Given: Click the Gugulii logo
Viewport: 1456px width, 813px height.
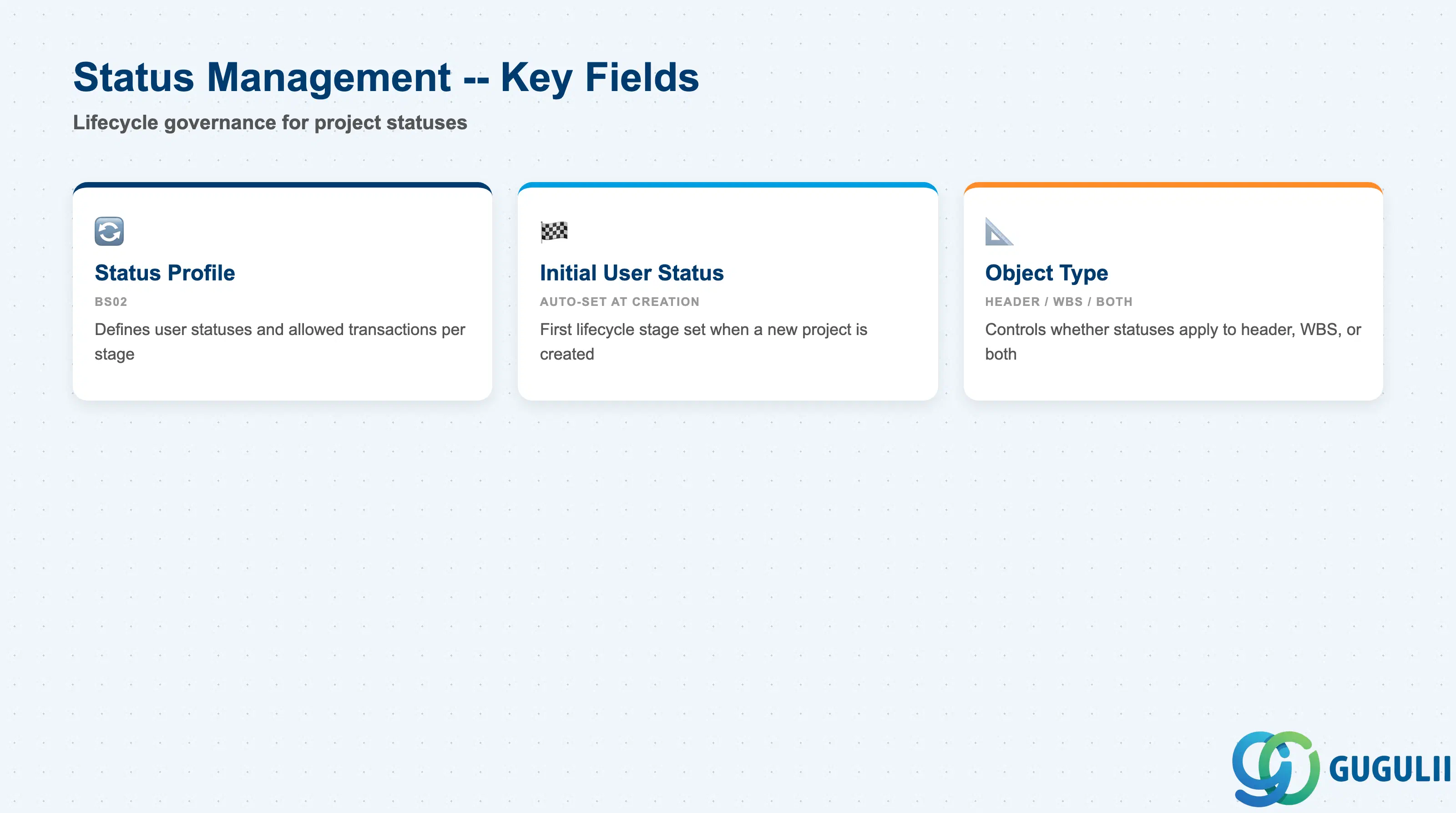Looking at the screenshot, I should 1341,768.
